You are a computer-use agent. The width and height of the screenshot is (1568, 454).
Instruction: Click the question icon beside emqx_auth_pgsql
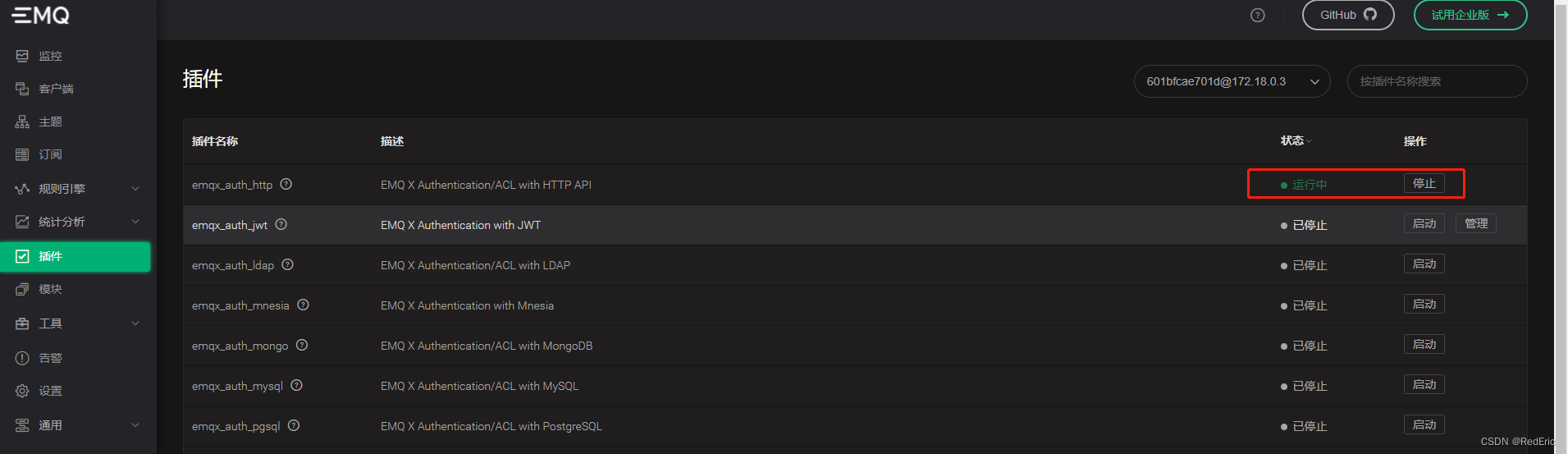pos(294,425)
